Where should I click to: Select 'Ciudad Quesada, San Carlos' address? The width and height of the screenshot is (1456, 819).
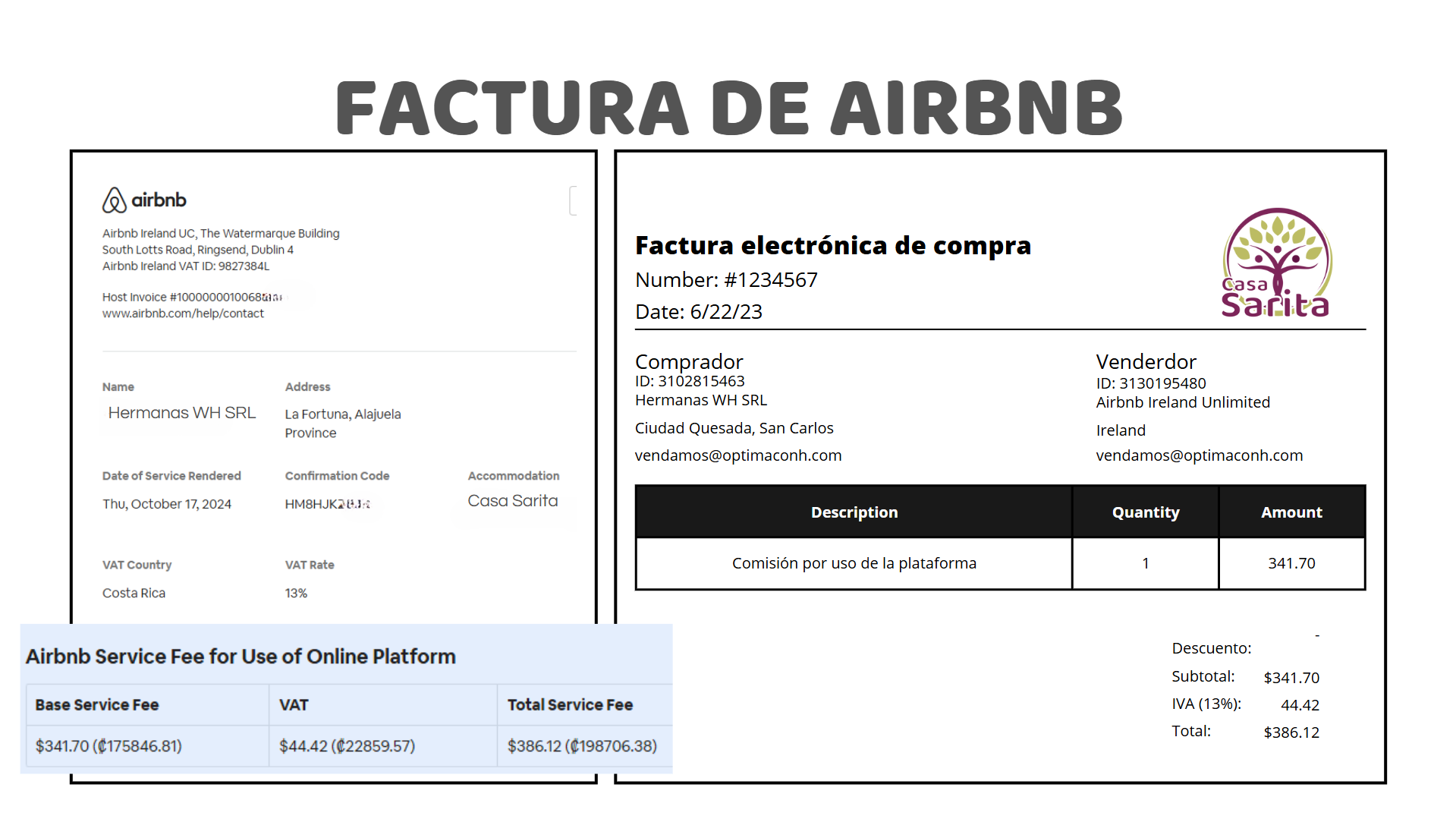(x=734, y=428)
